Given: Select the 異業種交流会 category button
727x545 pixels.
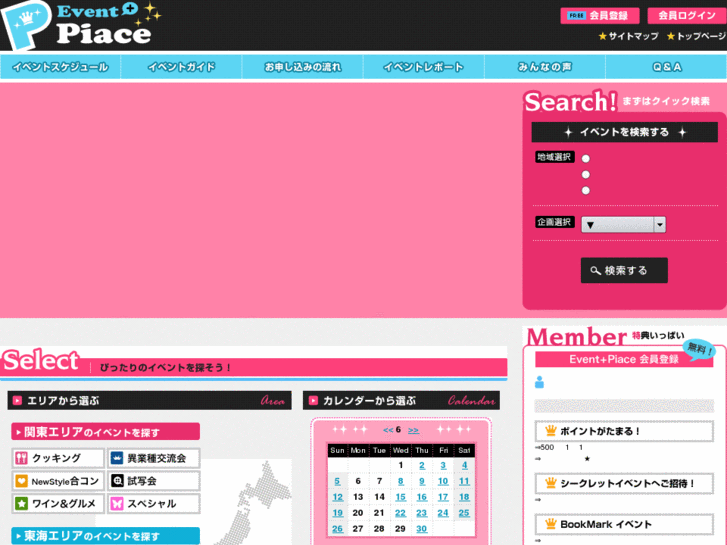Looking at the screenshot, I should pos(154,458).
